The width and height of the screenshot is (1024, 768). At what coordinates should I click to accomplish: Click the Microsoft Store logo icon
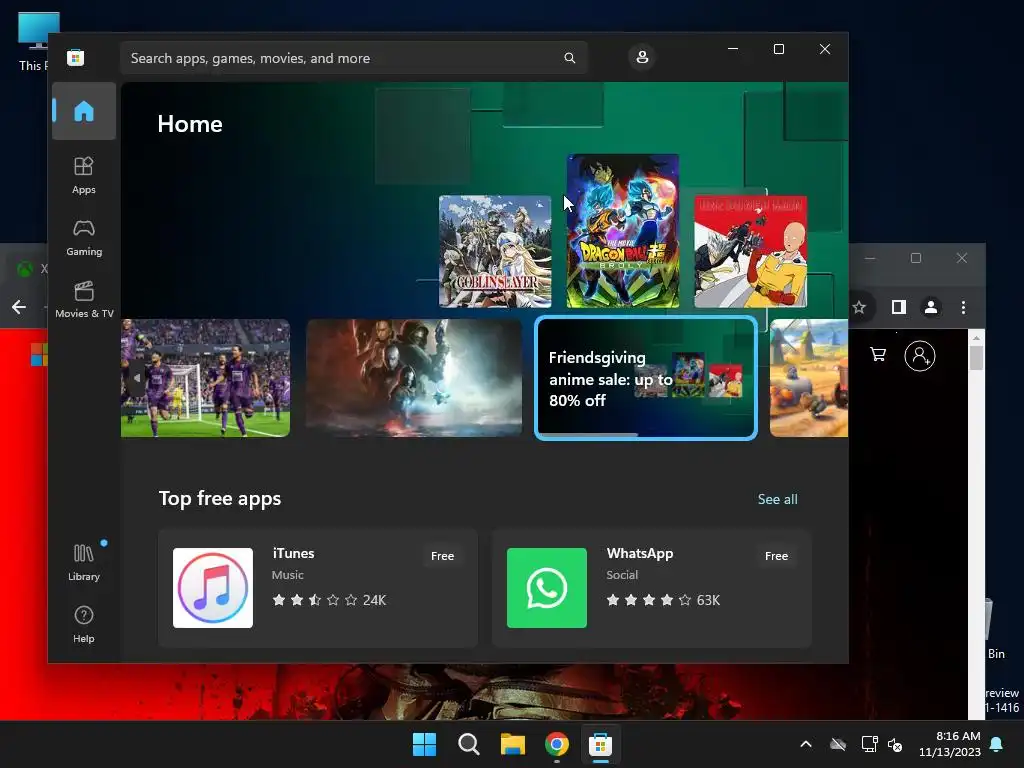pos(76,57)
